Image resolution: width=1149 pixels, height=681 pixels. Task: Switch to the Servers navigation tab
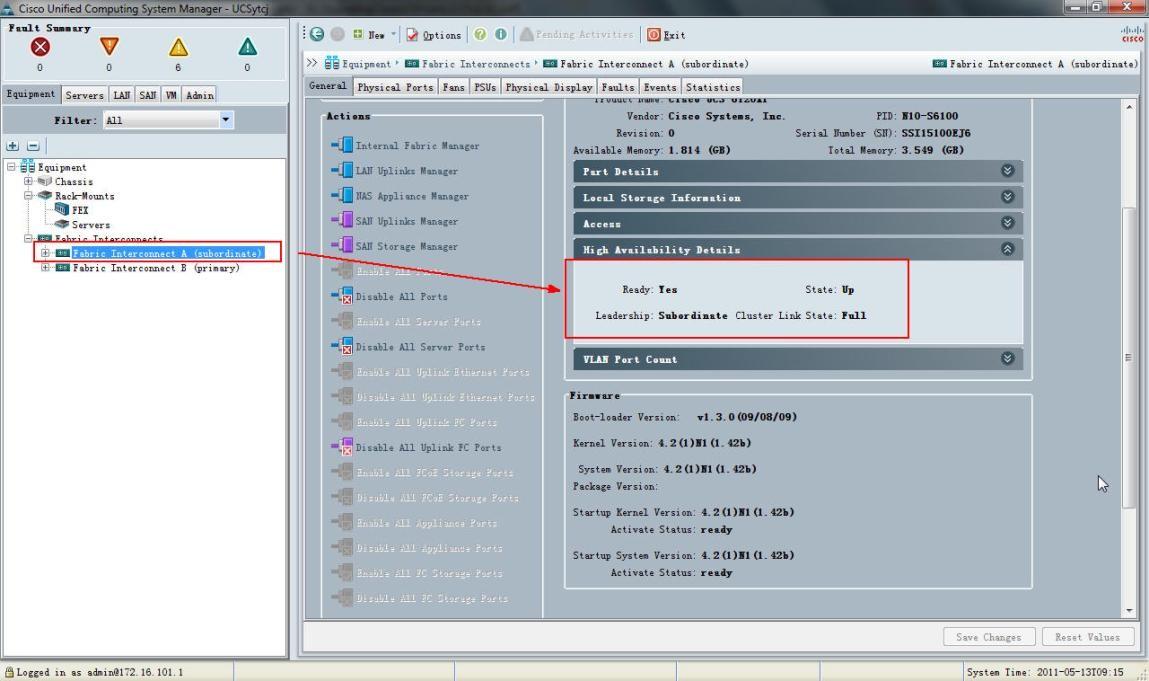pos(84,95)
